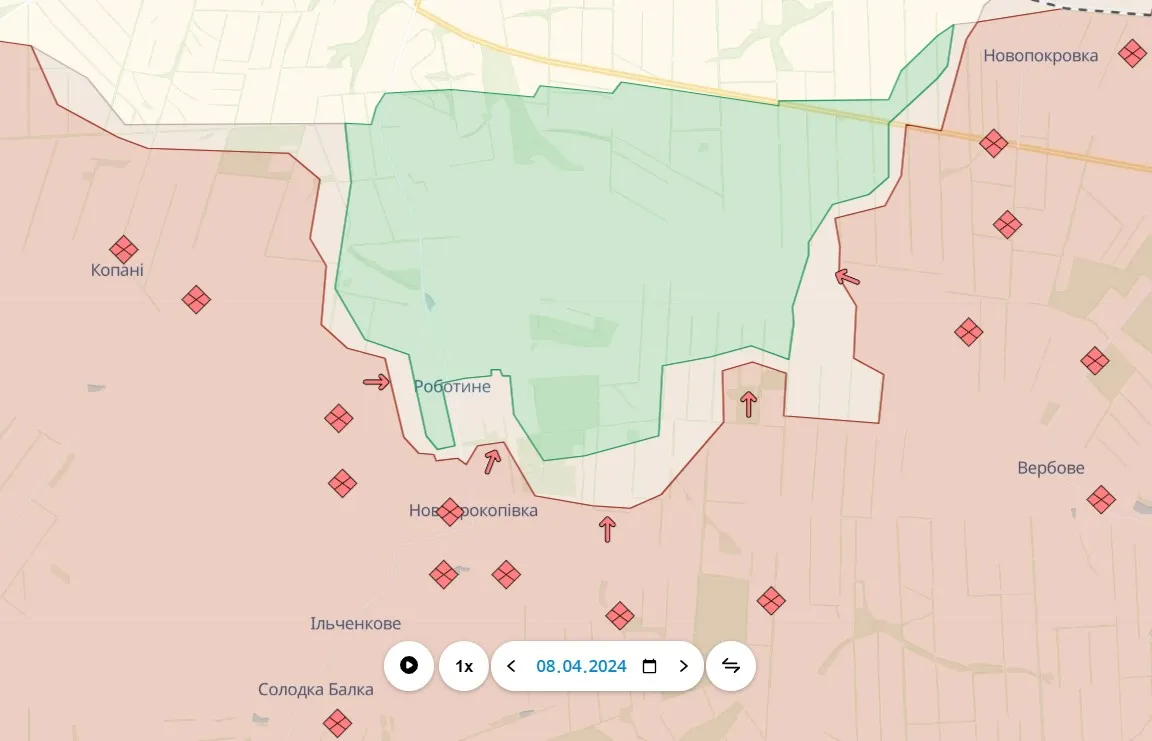Select unit marker directly above Копані
The height and width of the screenshot is (741, 1152).
124,249
